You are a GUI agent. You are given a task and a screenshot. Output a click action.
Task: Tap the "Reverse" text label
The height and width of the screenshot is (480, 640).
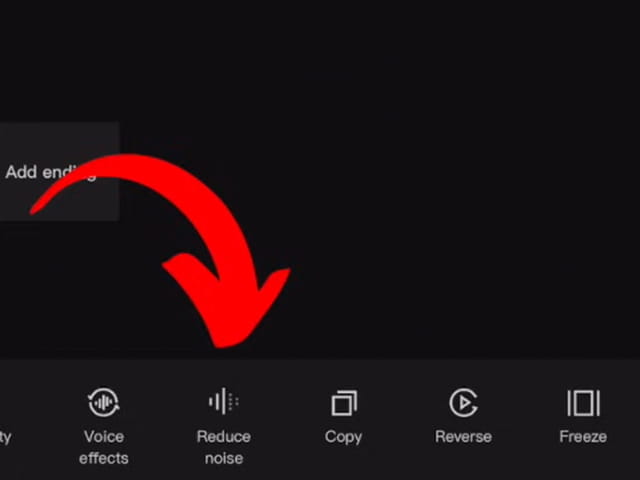(x=463, y=437)
